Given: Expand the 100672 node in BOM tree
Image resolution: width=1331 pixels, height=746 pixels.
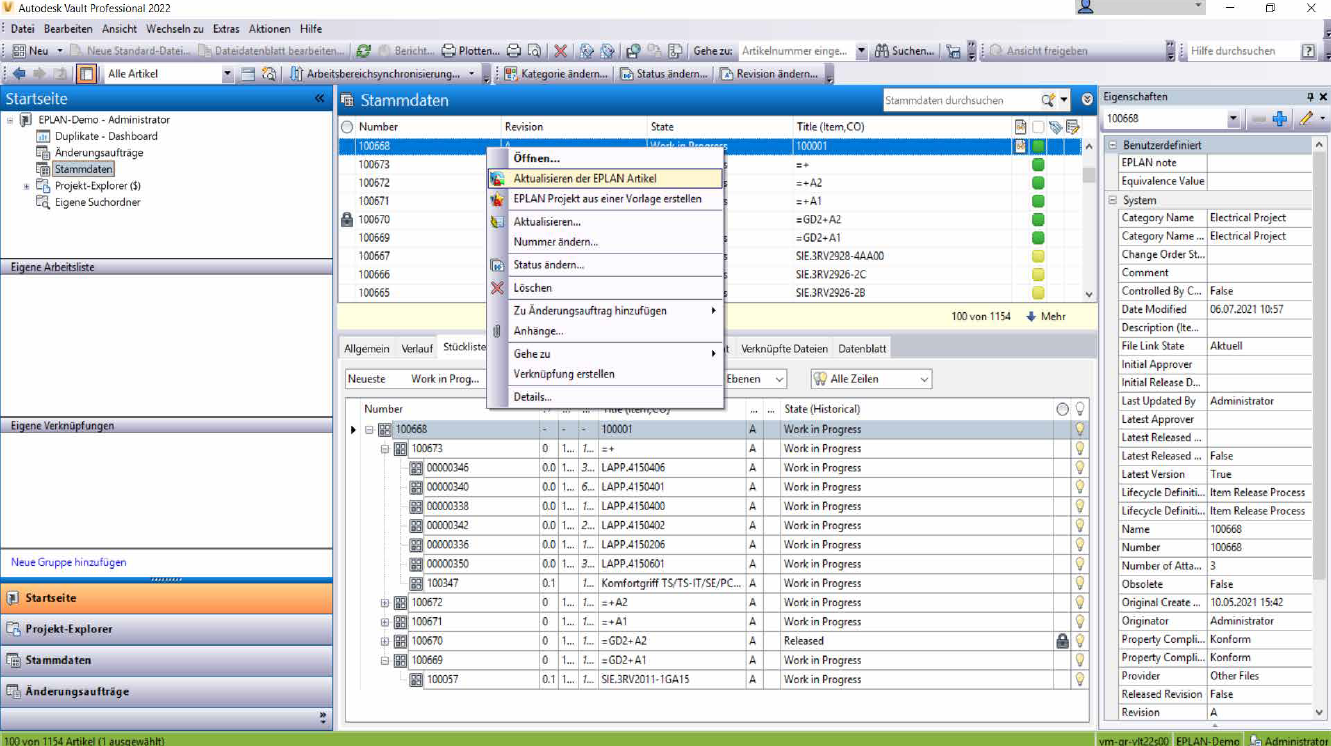Looking at the screenshot, I should 386,603.
